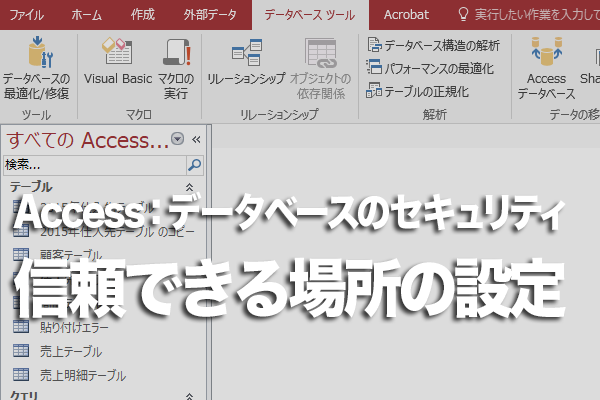
Task: Click table icon beside 顧客テーブル
Action: (21, 254)
